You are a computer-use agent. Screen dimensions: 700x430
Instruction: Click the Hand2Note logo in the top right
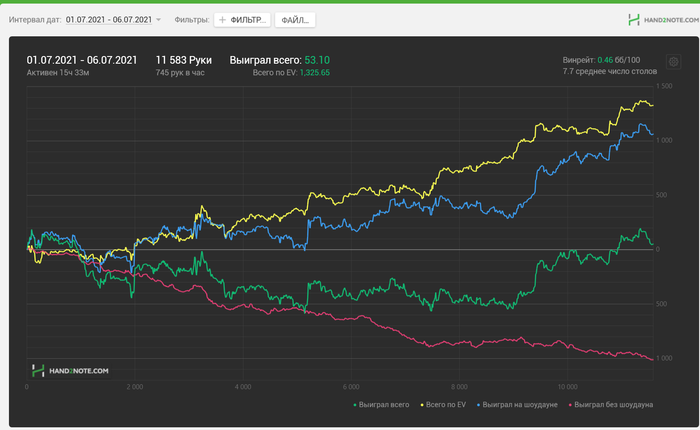point(663,20)
